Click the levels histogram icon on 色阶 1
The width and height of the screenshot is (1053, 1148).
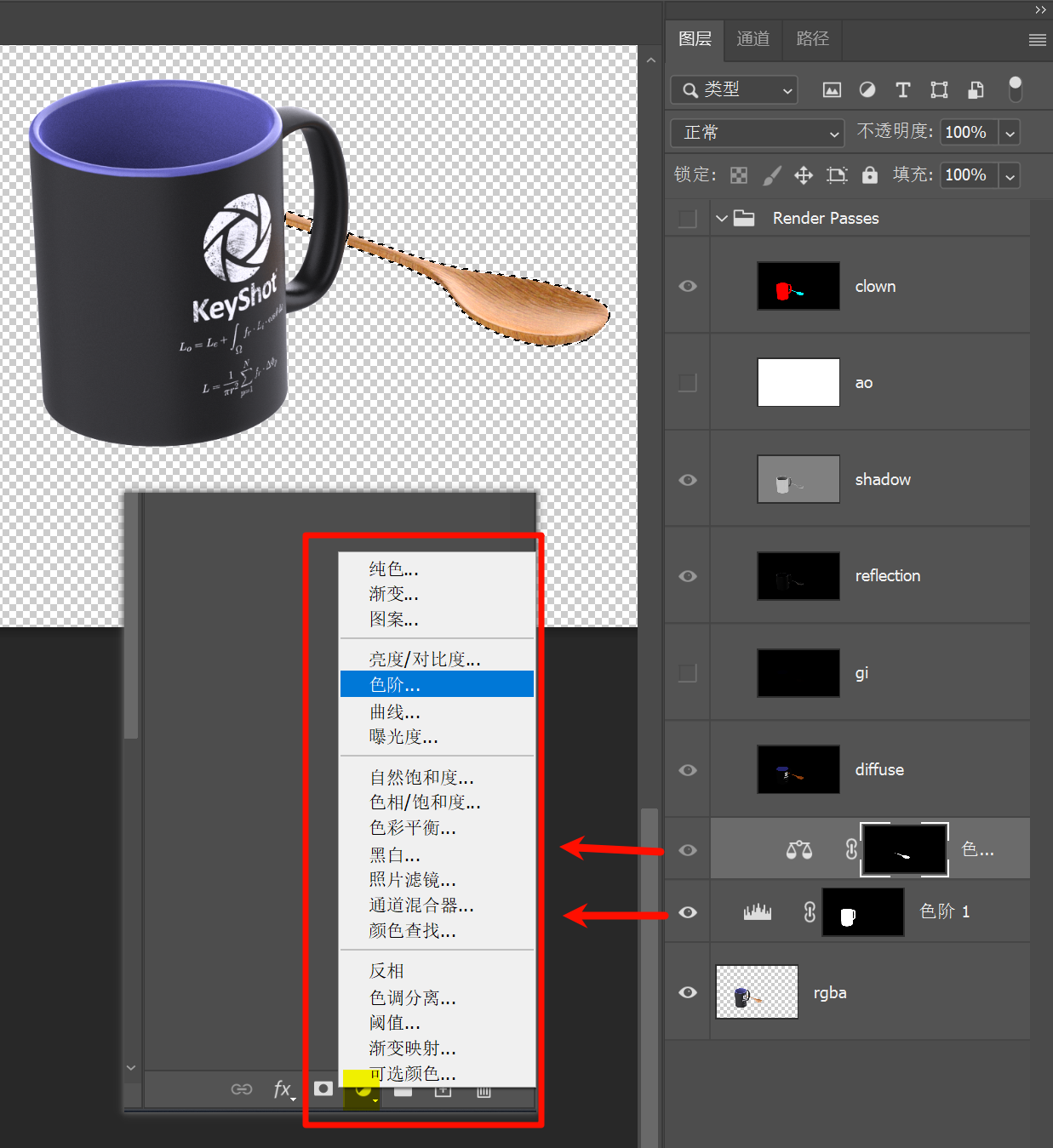click(x=757, y=912)
